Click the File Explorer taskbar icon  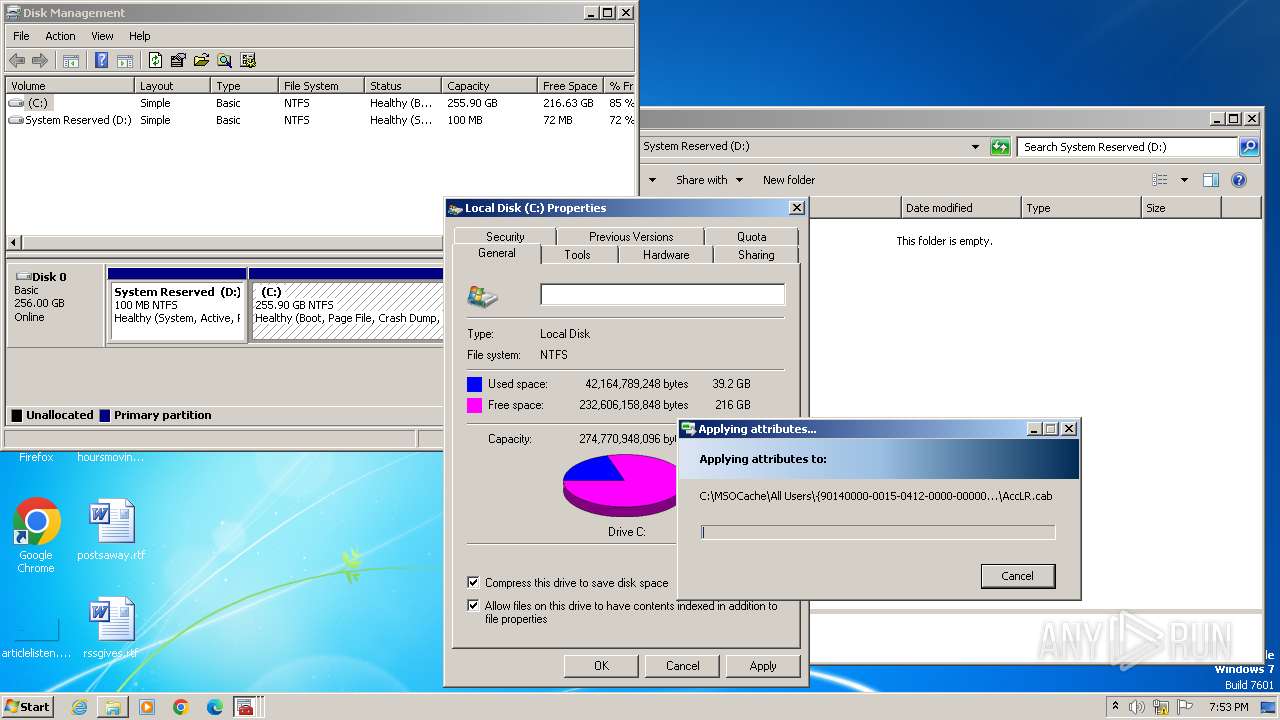[x=113, y=707]
